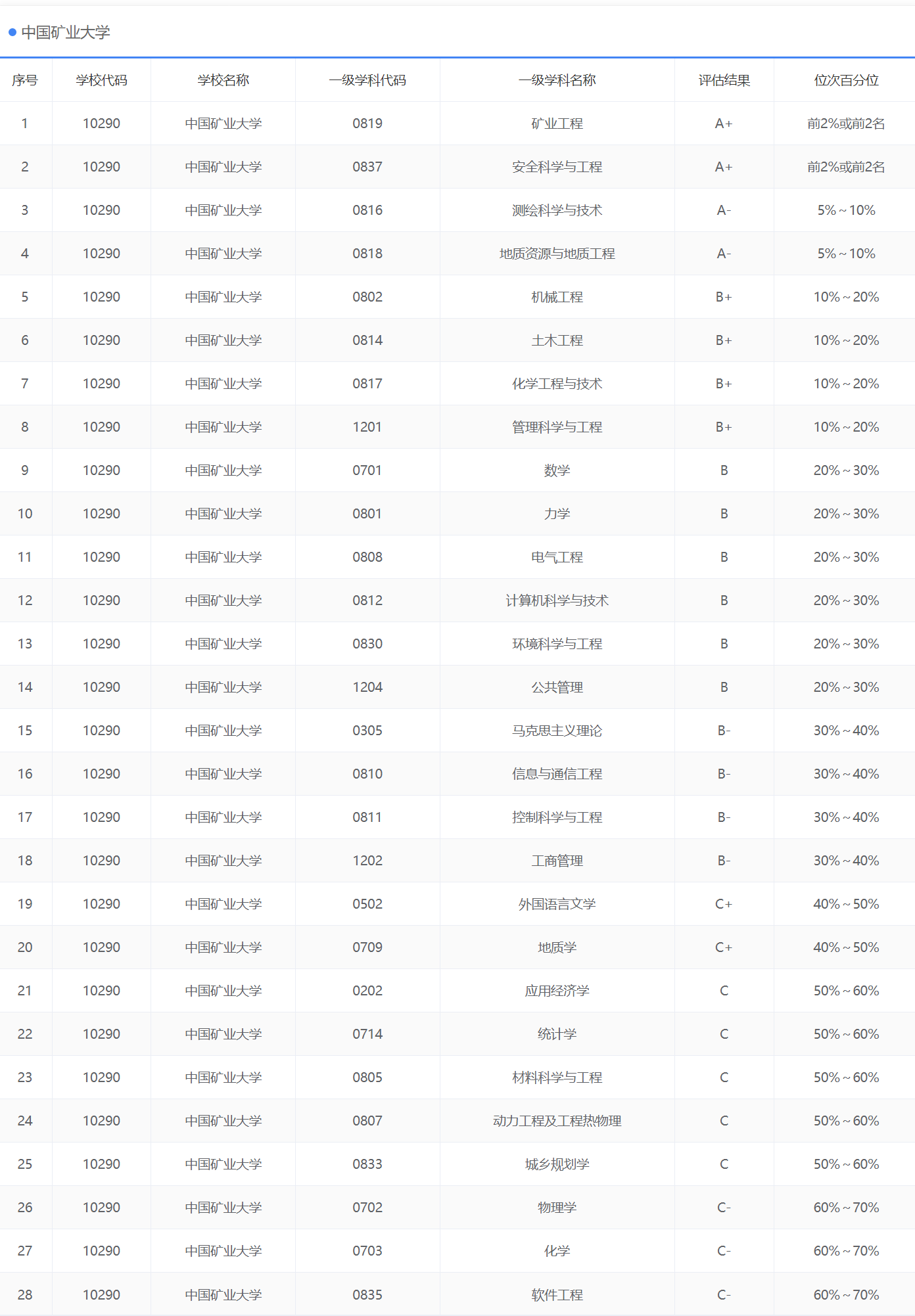The width and height of the screenshot is (915, 1316).
Task: Click discipline code 1204
Action: 367,687
